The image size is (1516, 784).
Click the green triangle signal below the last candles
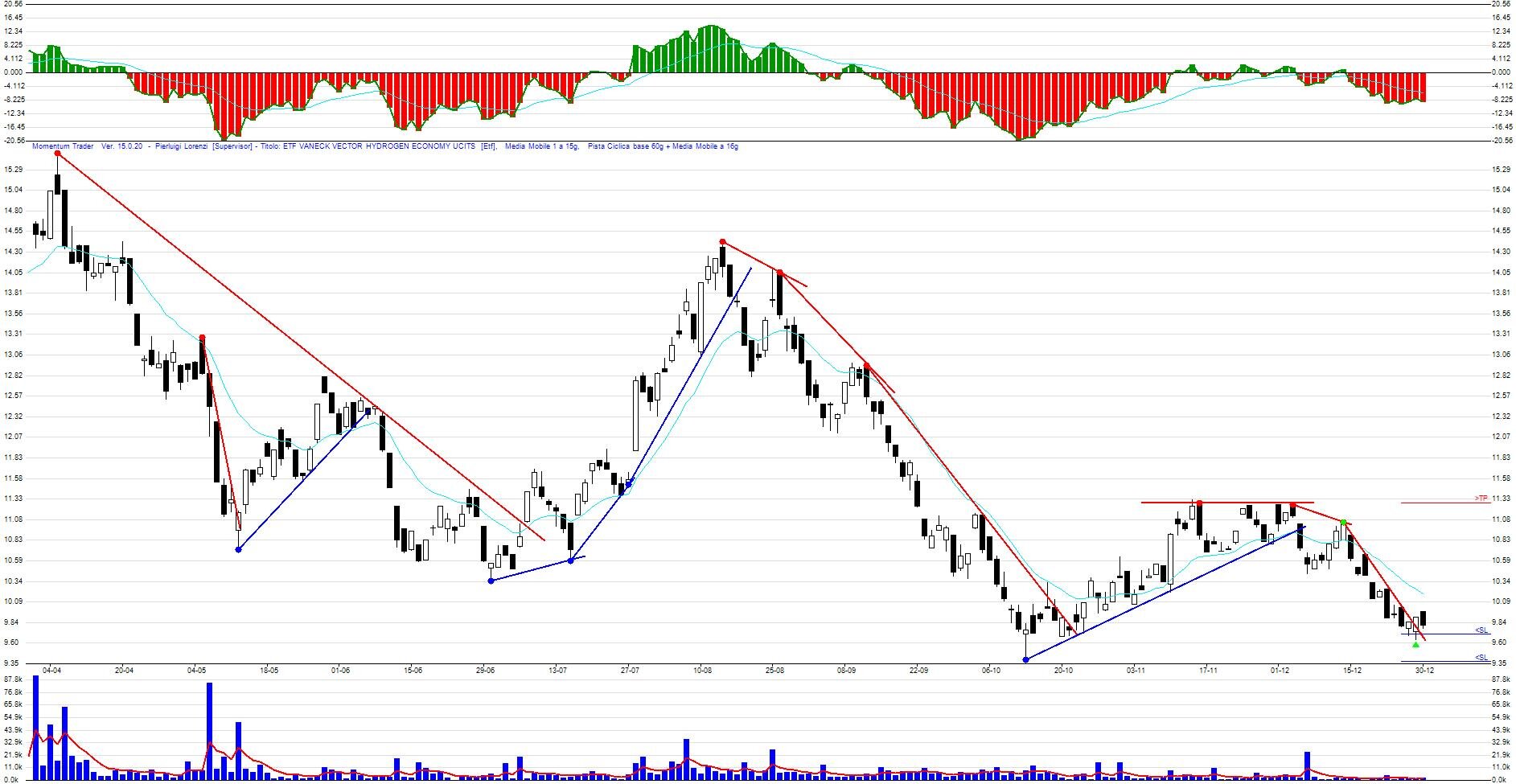[1415, 645]
